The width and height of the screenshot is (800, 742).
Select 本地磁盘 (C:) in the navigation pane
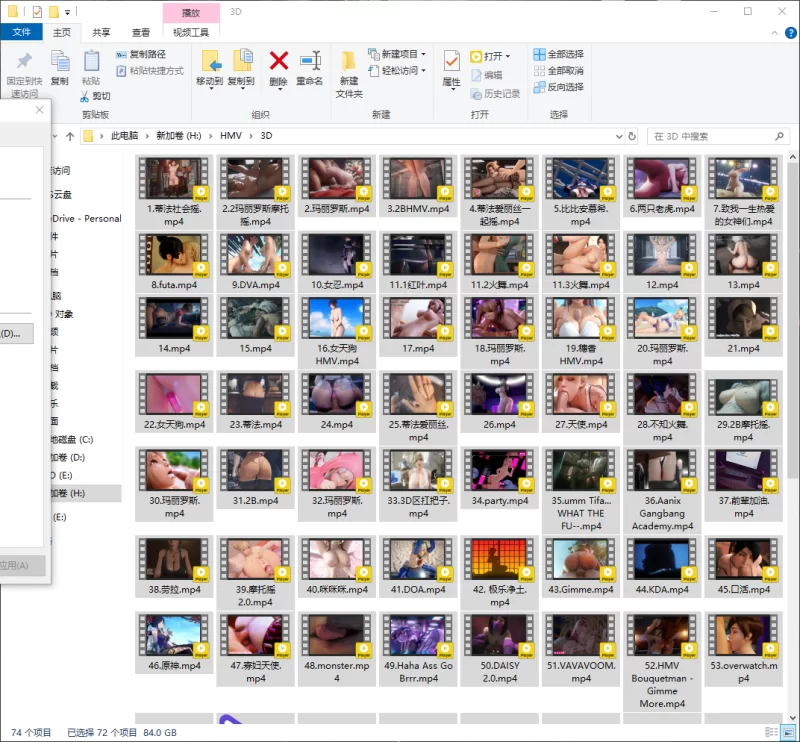click(x=72, y=439)
